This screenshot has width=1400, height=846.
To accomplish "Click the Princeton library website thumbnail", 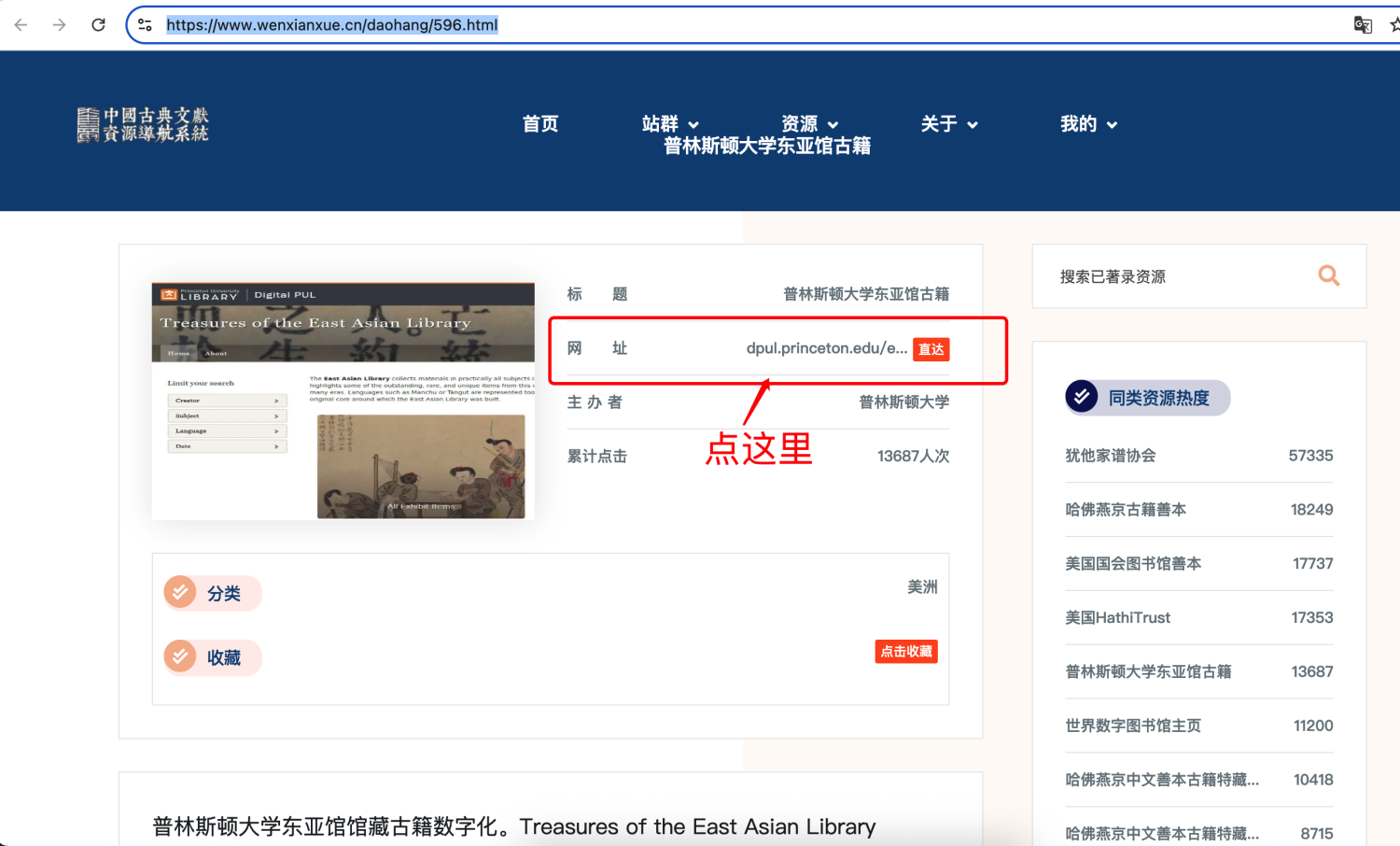I will tap(343, 401).
